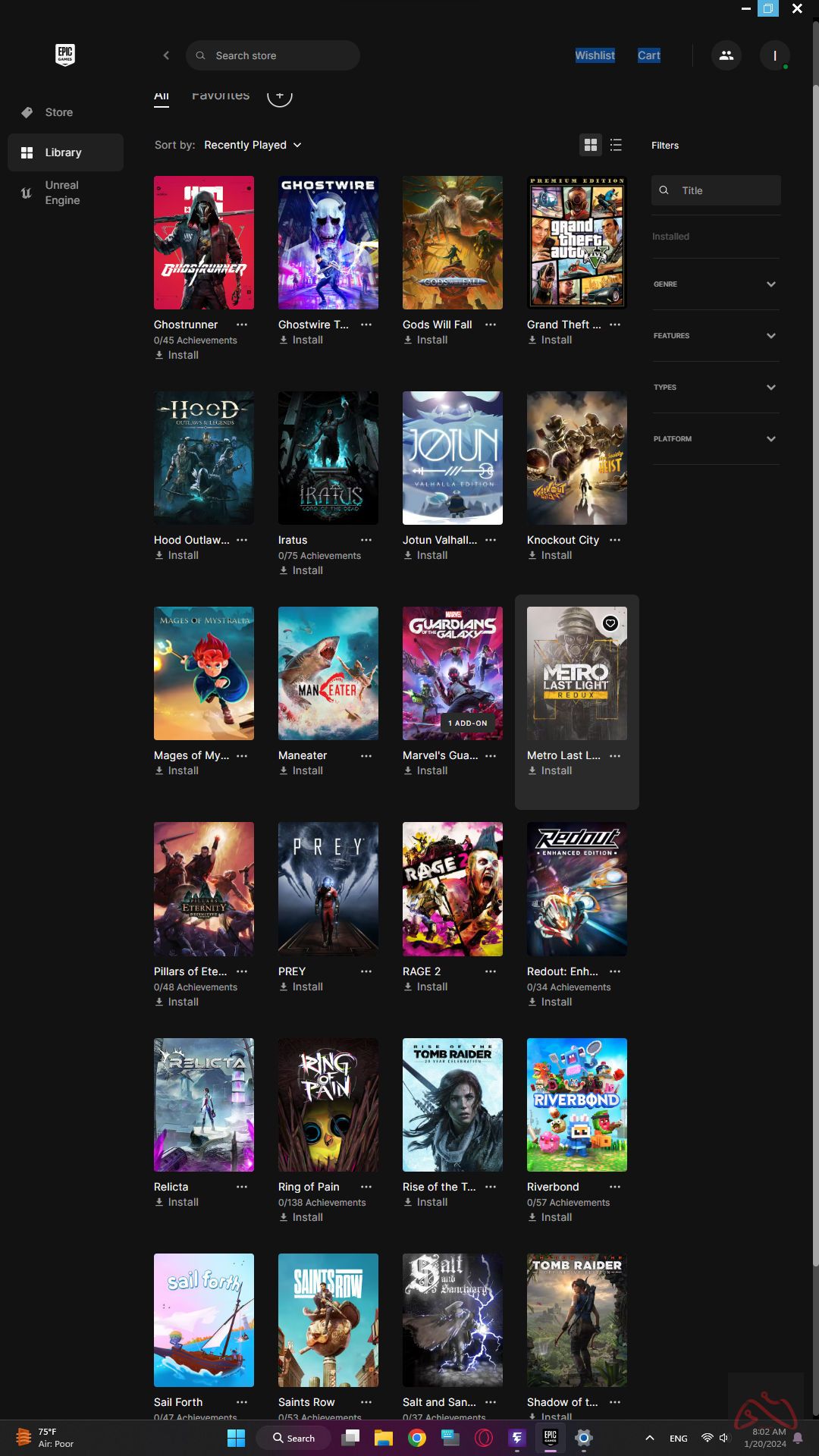Toggle favorite heart on Metro Last Light
Viewport: 819px width, 1456px height.
tap(610, 623)
